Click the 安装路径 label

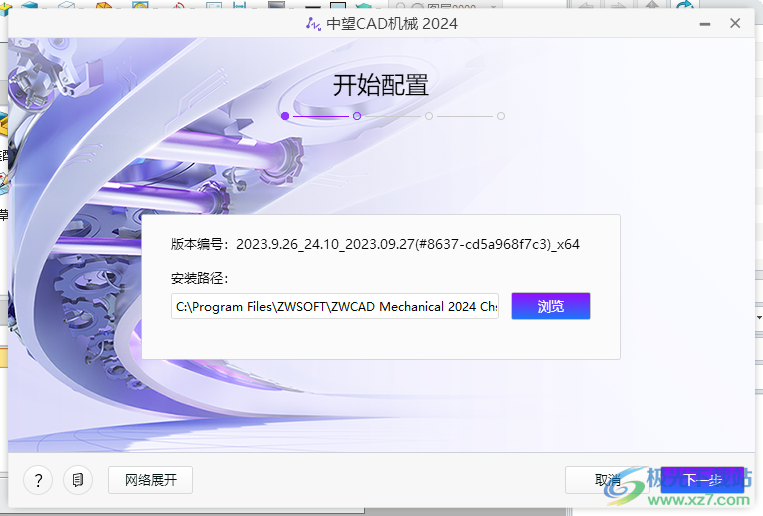tap(200, 278)
